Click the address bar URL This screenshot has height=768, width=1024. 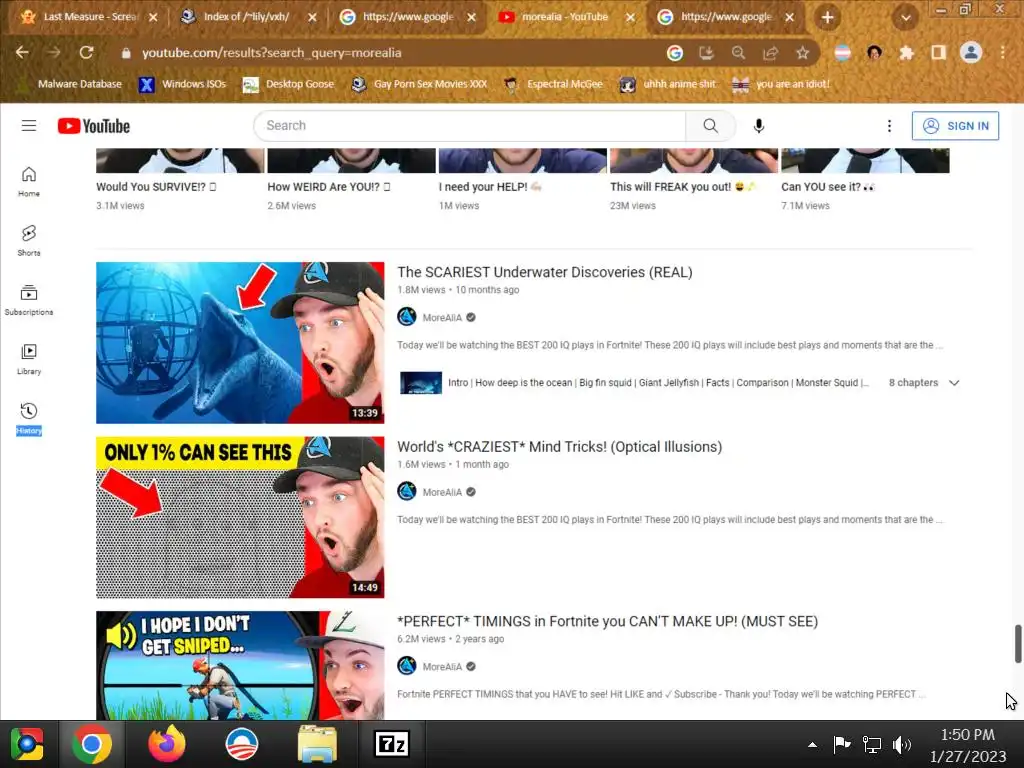pos(272,53)
